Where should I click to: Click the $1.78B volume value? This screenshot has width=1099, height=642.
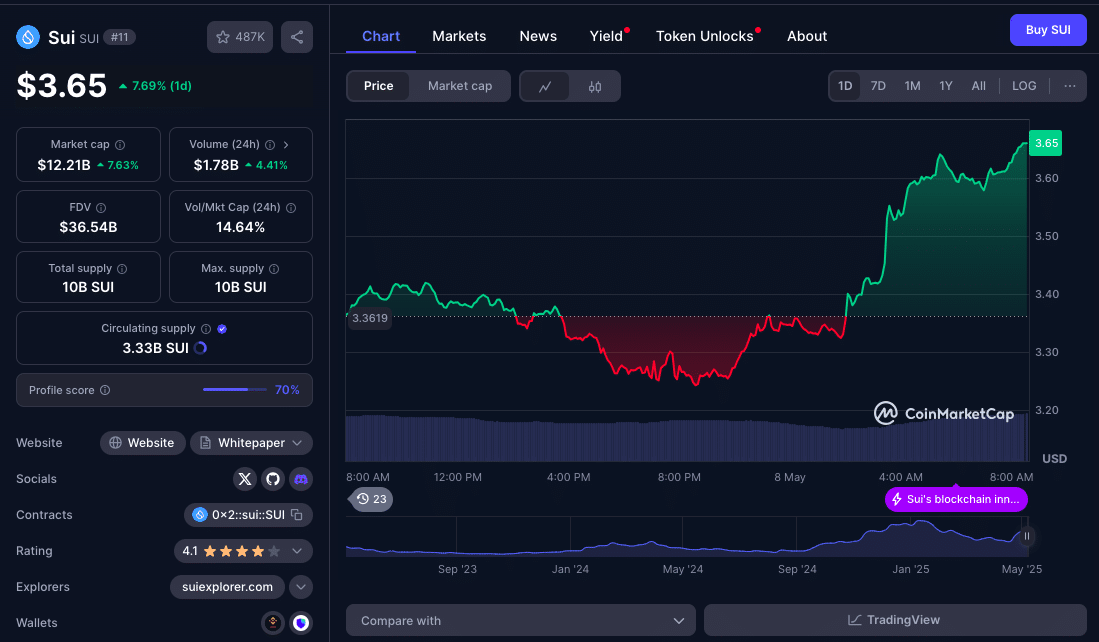216,165
